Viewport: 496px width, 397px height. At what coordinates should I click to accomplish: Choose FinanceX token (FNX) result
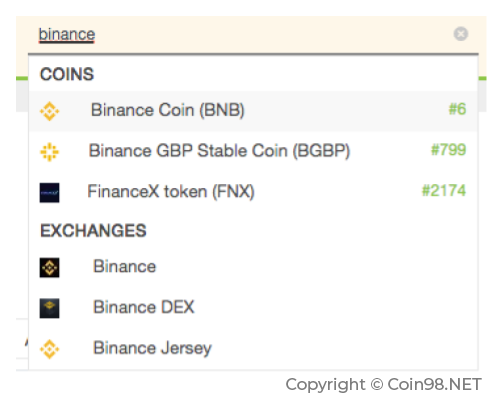pyautogui.click(x=253, y=192)
